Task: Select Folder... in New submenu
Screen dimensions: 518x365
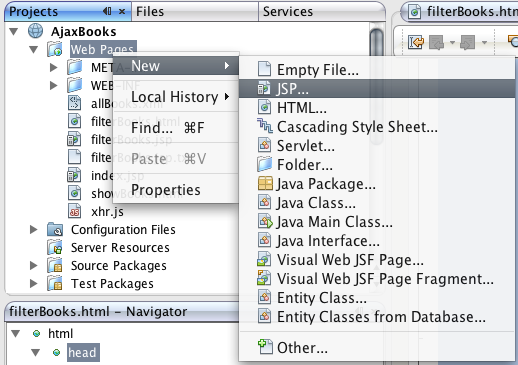Action: coord(377,165)
